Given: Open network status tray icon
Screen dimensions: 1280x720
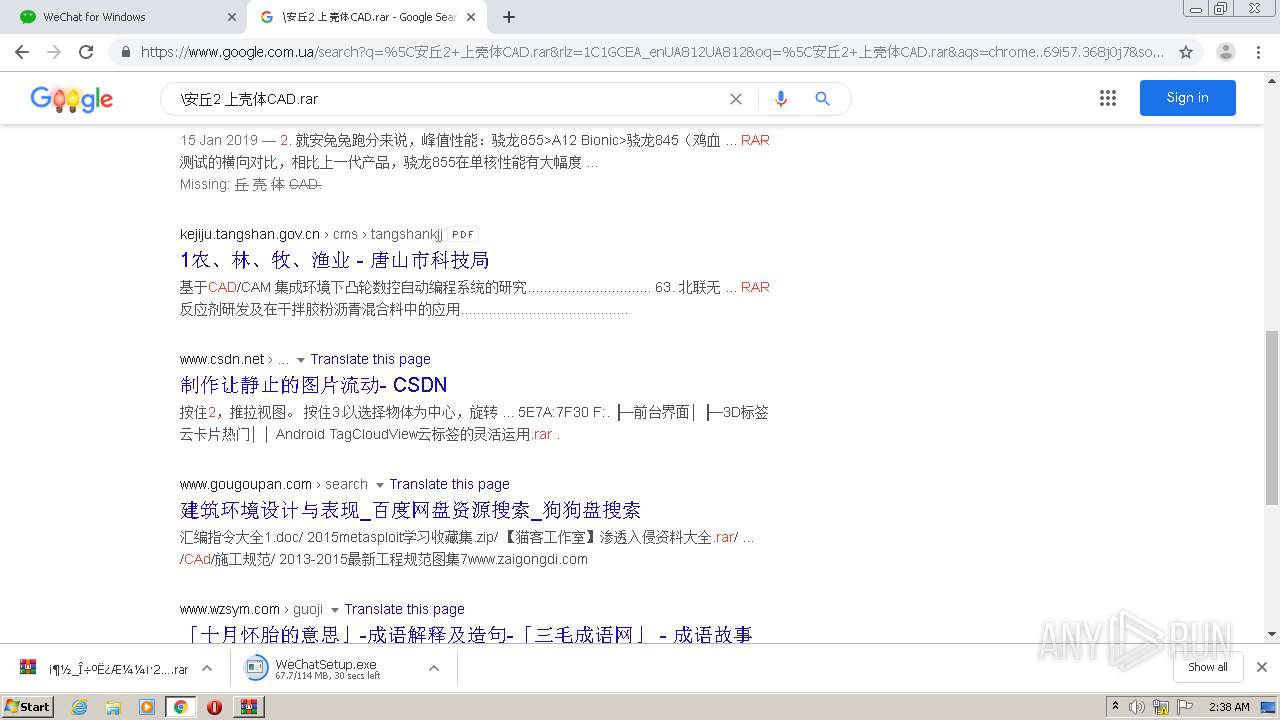Looking at the screenshot, I should (1161, 707).
